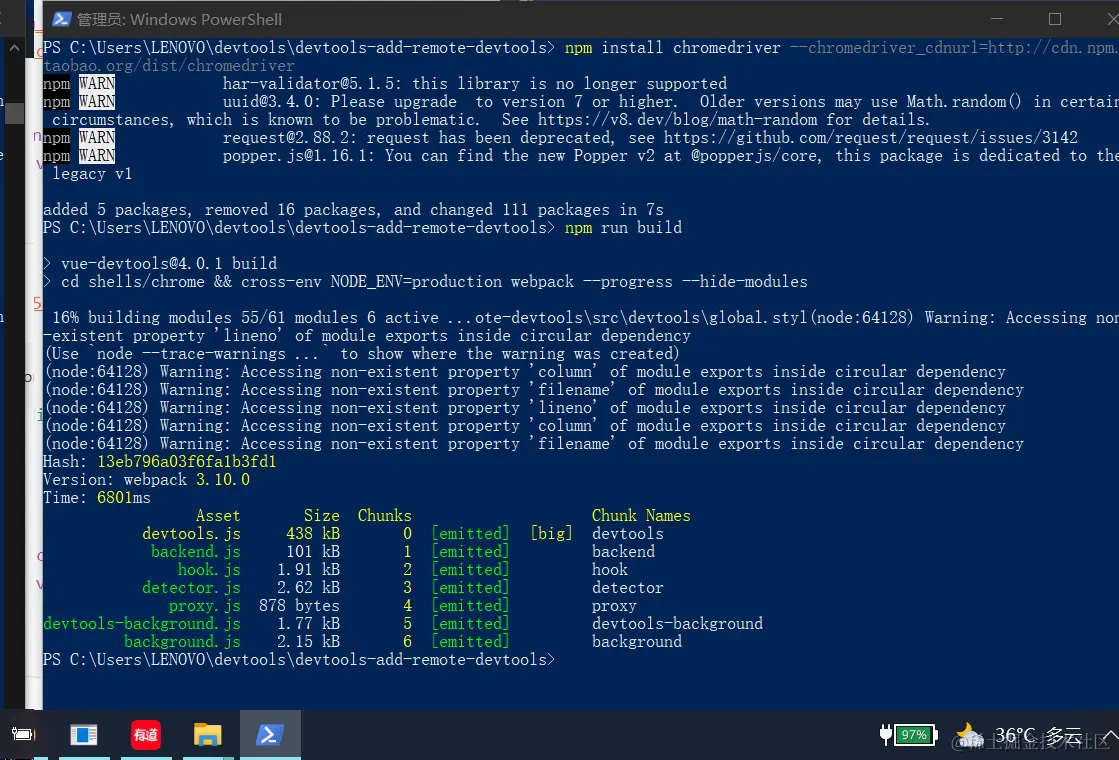Click the 'proxy.js' asset name
The image size is (1119, 760).
point(205,606)
